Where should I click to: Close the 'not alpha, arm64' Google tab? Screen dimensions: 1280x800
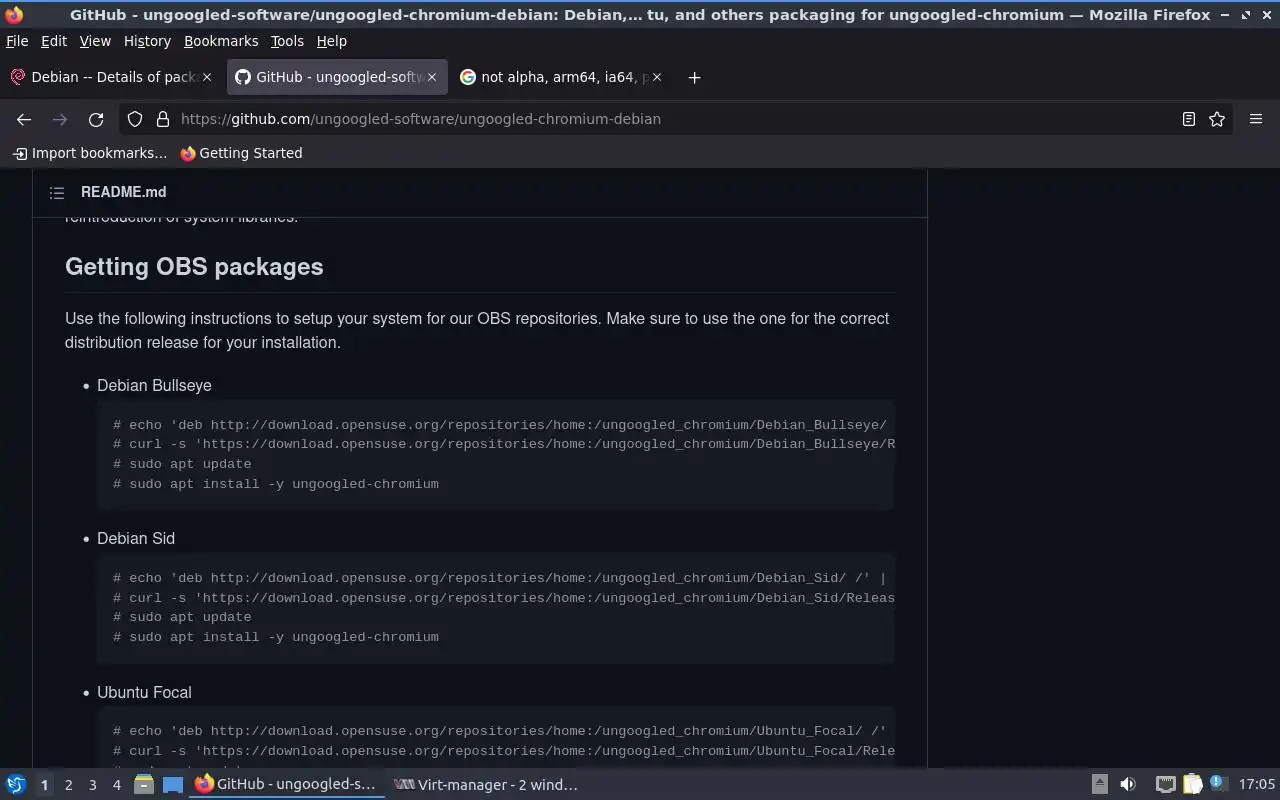[x=657, y=77]
